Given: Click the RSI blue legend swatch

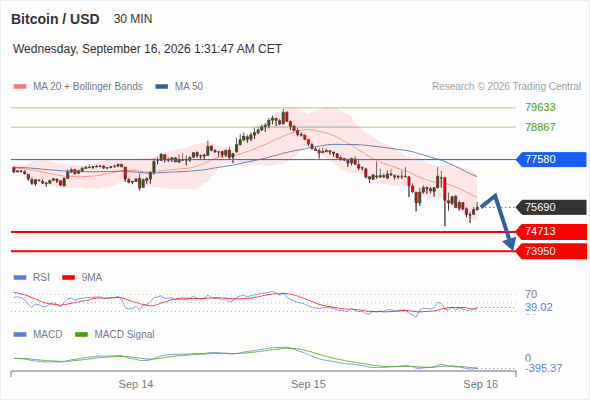Looking at the screenshot, I should point(20,278).
